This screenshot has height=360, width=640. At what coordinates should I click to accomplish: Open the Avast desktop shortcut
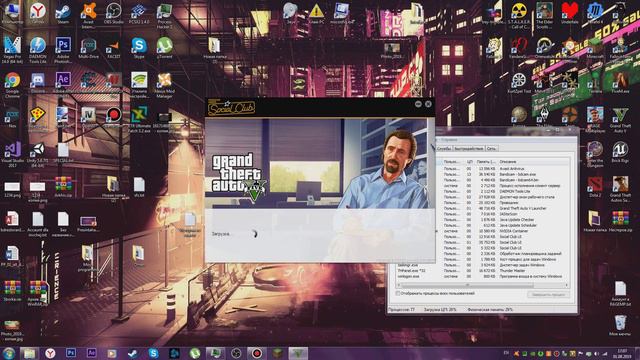click(x=88, y=14)
